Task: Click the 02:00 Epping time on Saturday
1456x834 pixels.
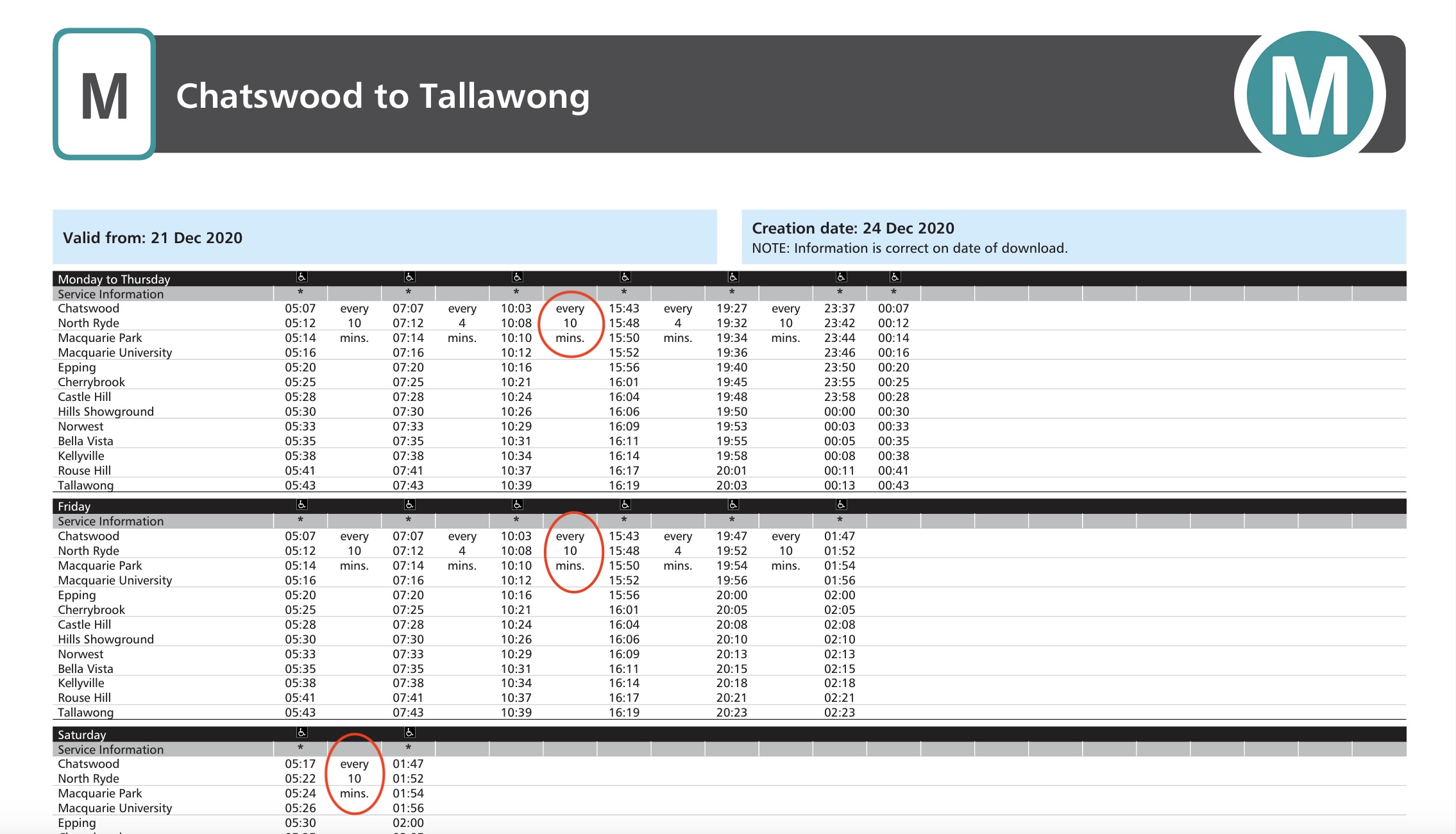Action: click(x=408, y=823)
